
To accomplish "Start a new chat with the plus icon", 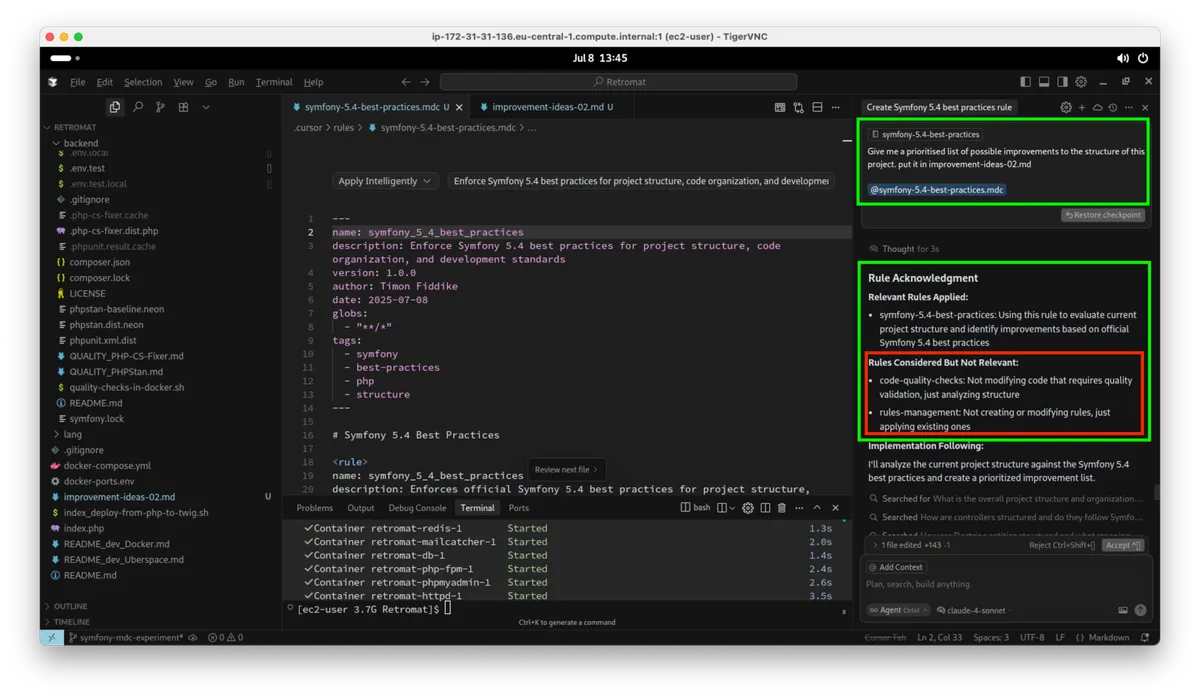I will 1082,107.
